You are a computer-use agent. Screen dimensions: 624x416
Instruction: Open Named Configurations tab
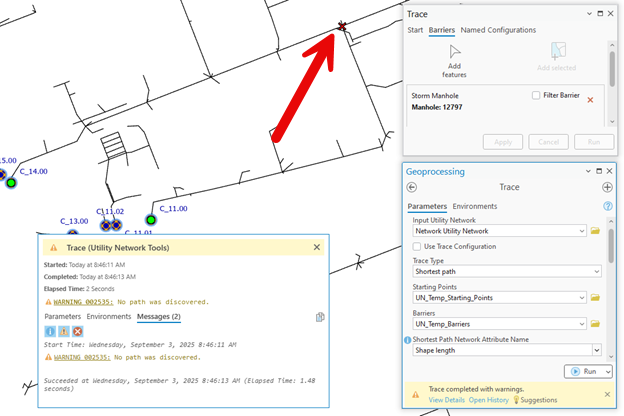pos(498,30)
